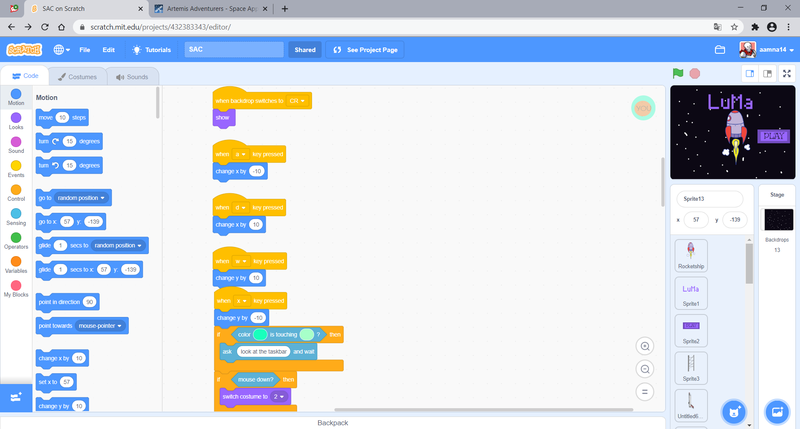
Task: Click the See Project Page button
Action: click(x=366, y=50)
